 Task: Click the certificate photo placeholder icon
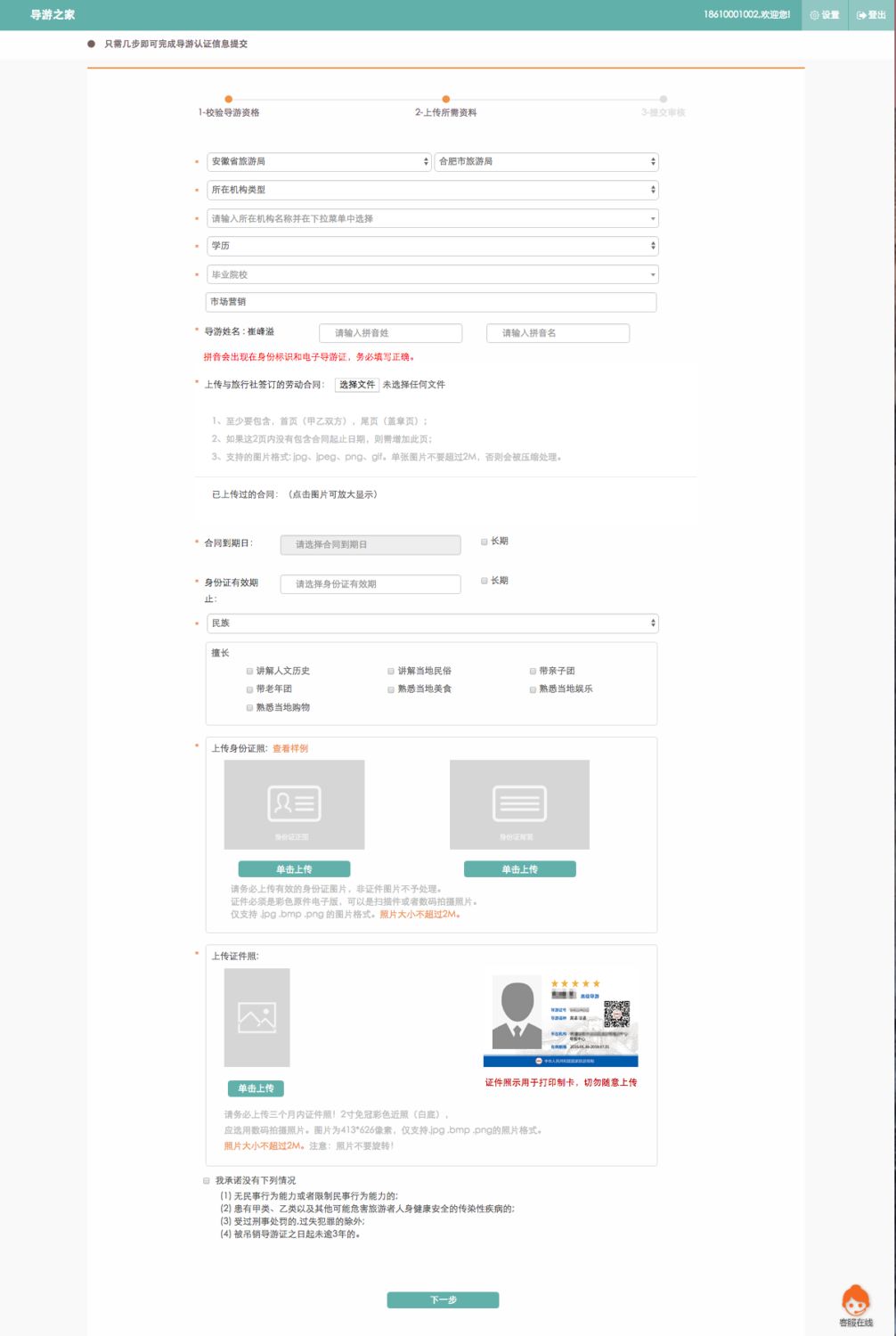(x=256, y=1015)
